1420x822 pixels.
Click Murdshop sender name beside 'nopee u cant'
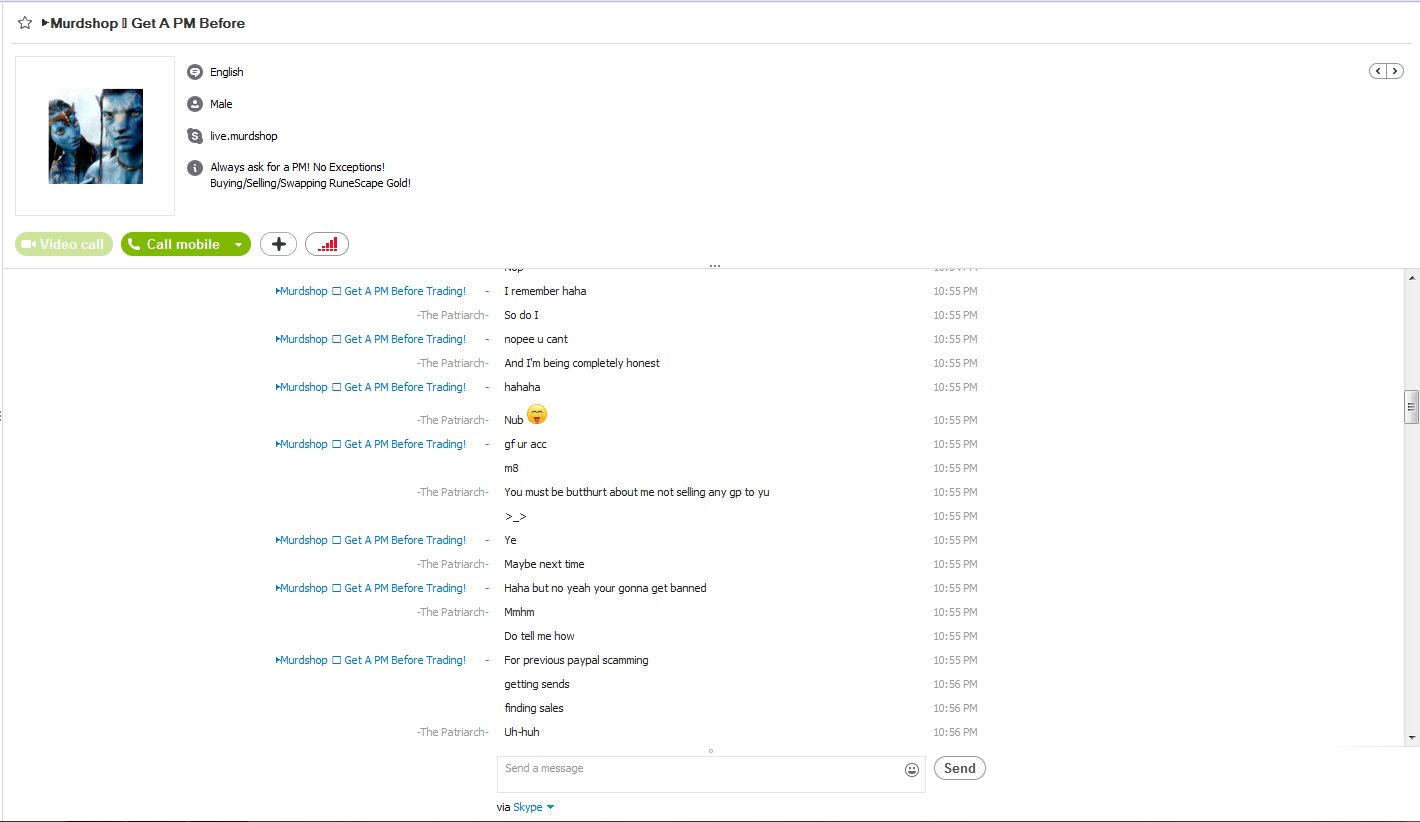[x=371, y=339]
